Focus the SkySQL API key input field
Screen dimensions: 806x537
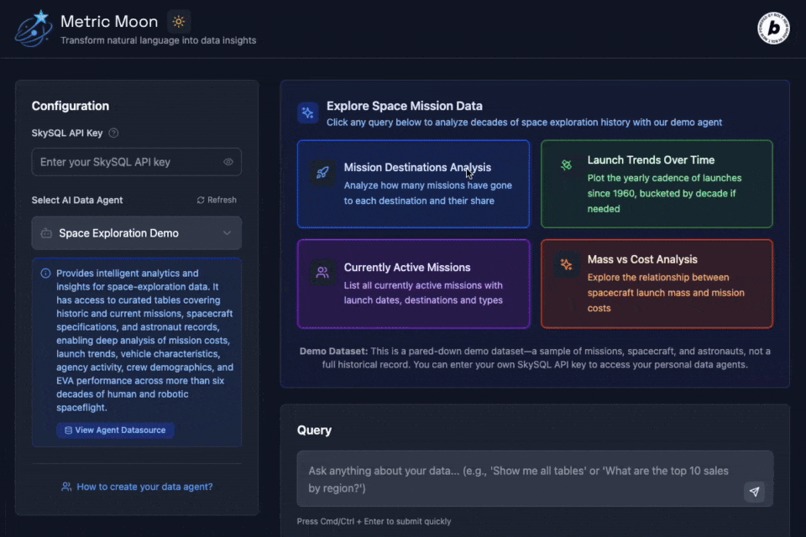[136, 162]
